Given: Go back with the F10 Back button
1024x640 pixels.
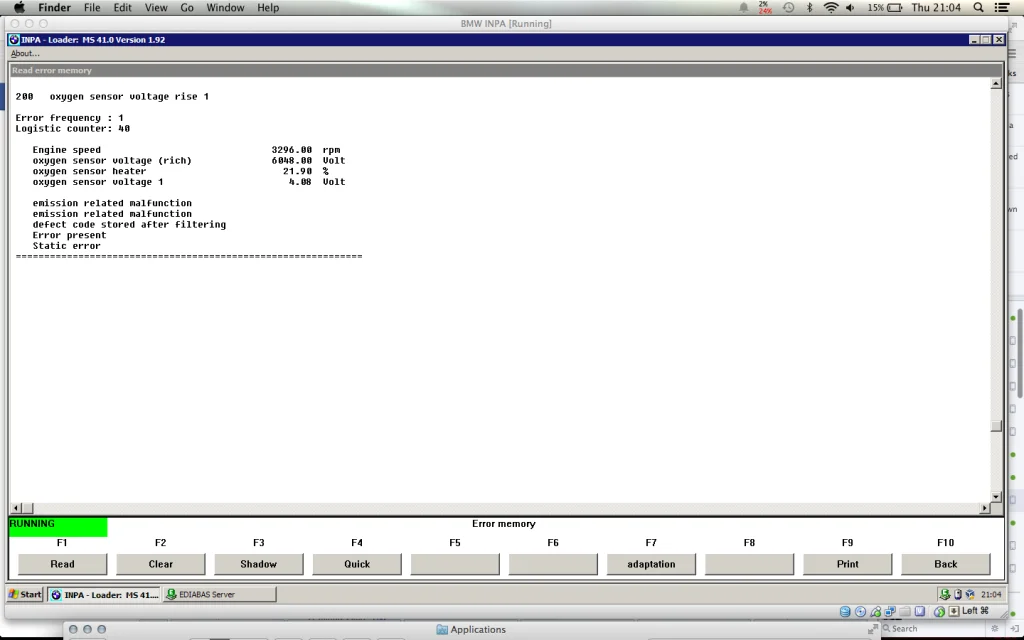Looking at the screenshot, I should coord(946,564).
